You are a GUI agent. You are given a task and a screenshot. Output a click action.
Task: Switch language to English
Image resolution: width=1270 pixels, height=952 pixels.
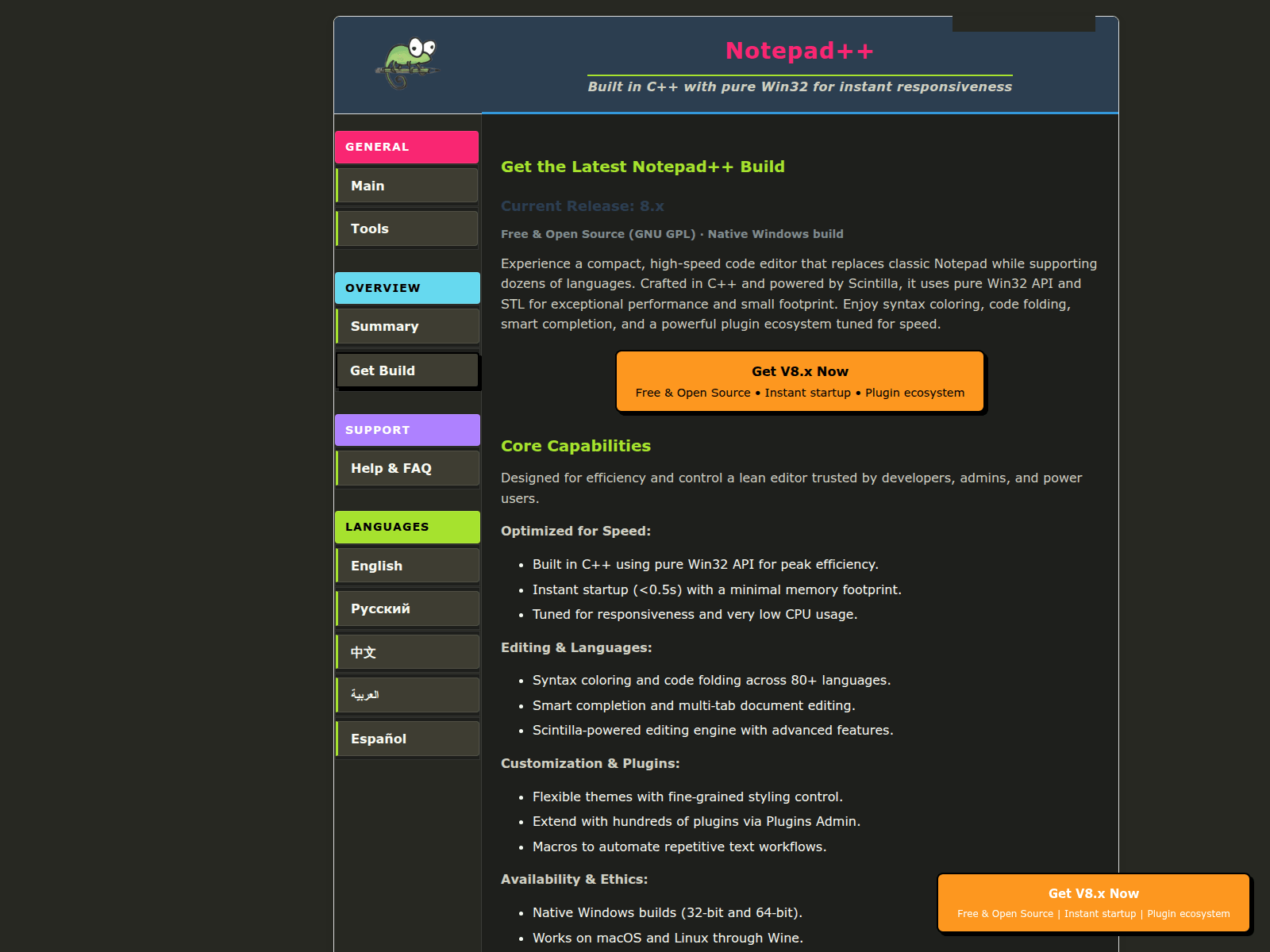point(407,566)
